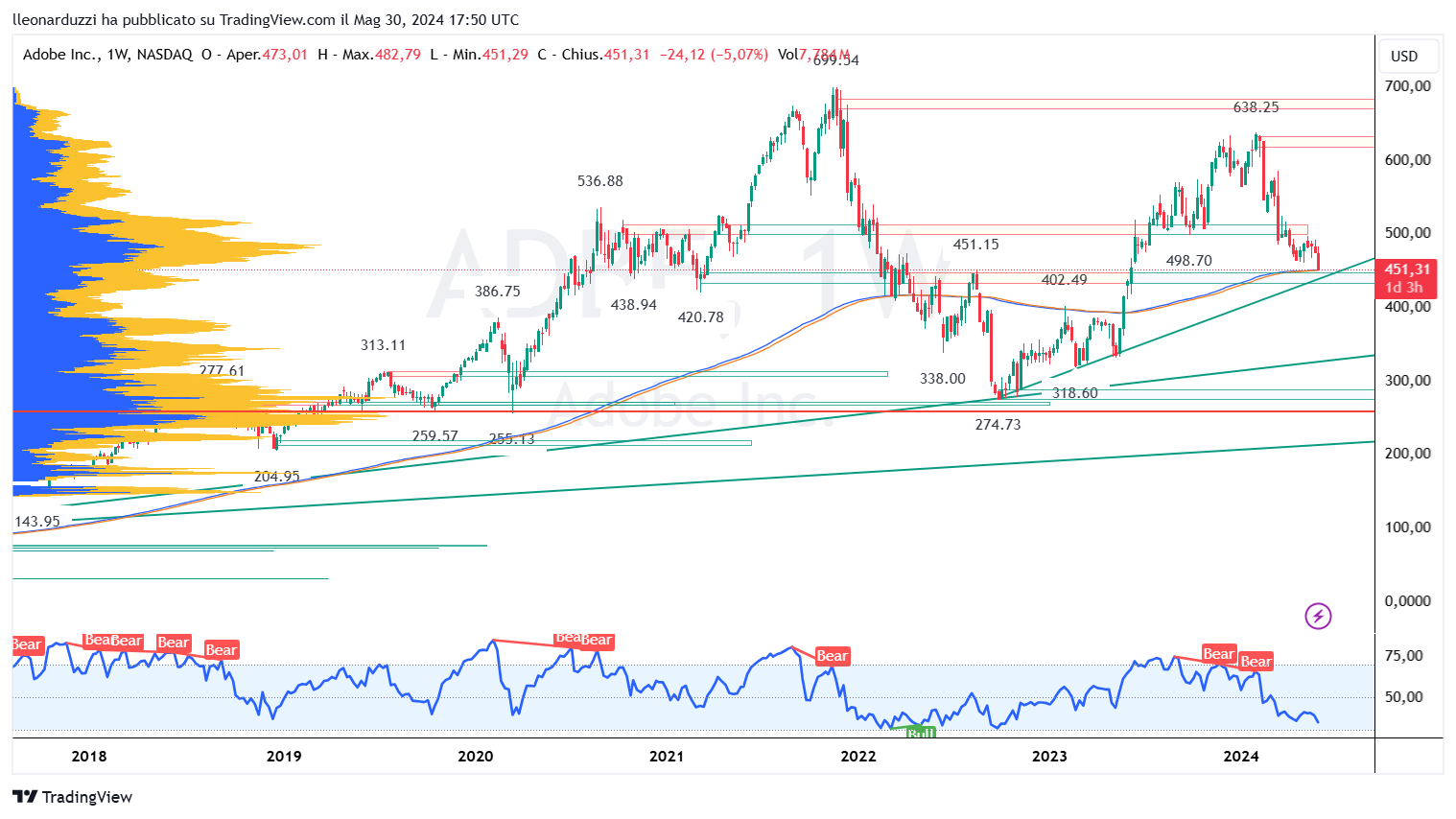
Task: Open the USD currency selector
Action: (1409, 56)
